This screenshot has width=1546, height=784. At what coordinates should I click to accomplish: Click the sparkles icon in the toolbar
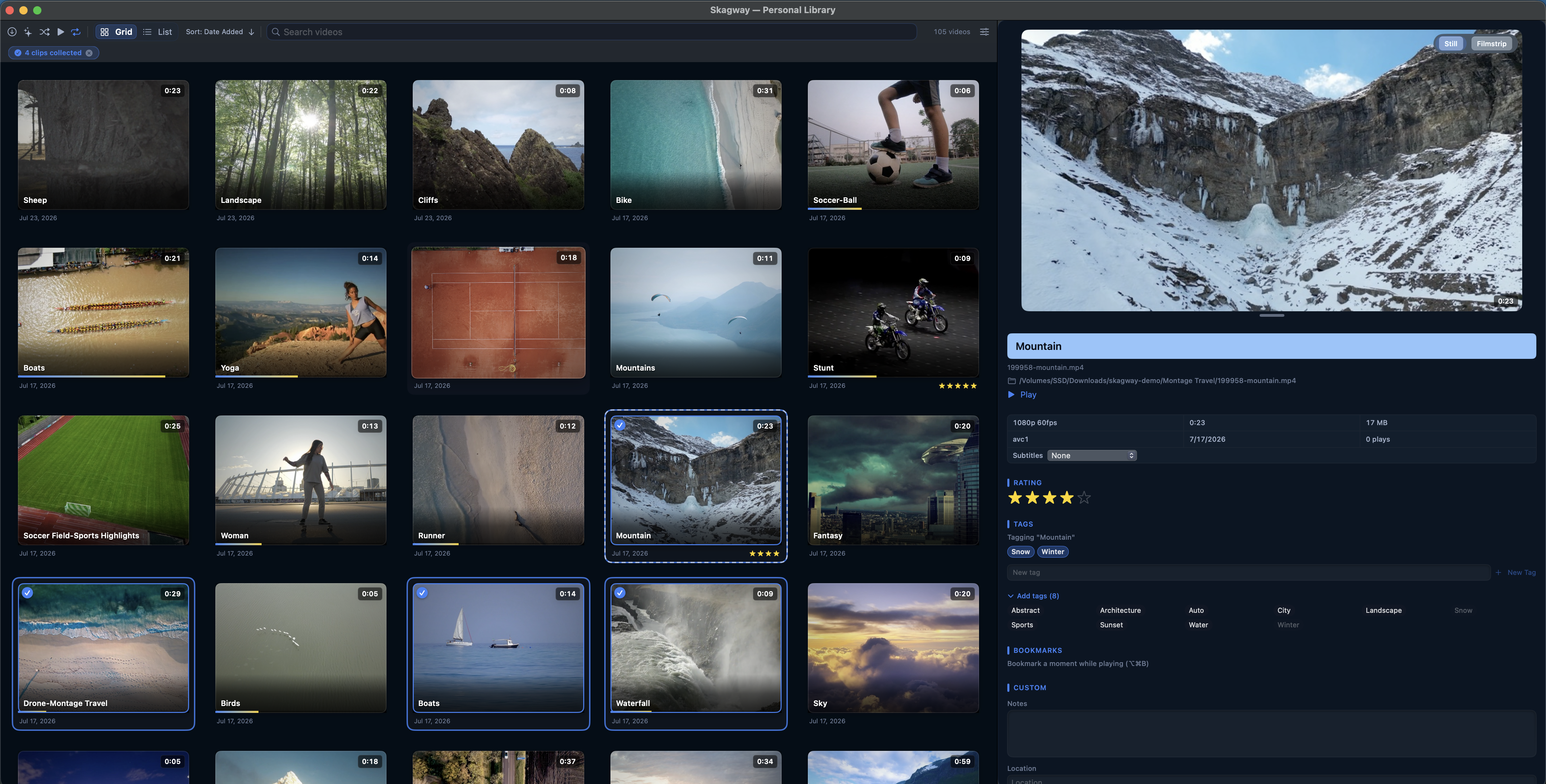click(28, 32)
